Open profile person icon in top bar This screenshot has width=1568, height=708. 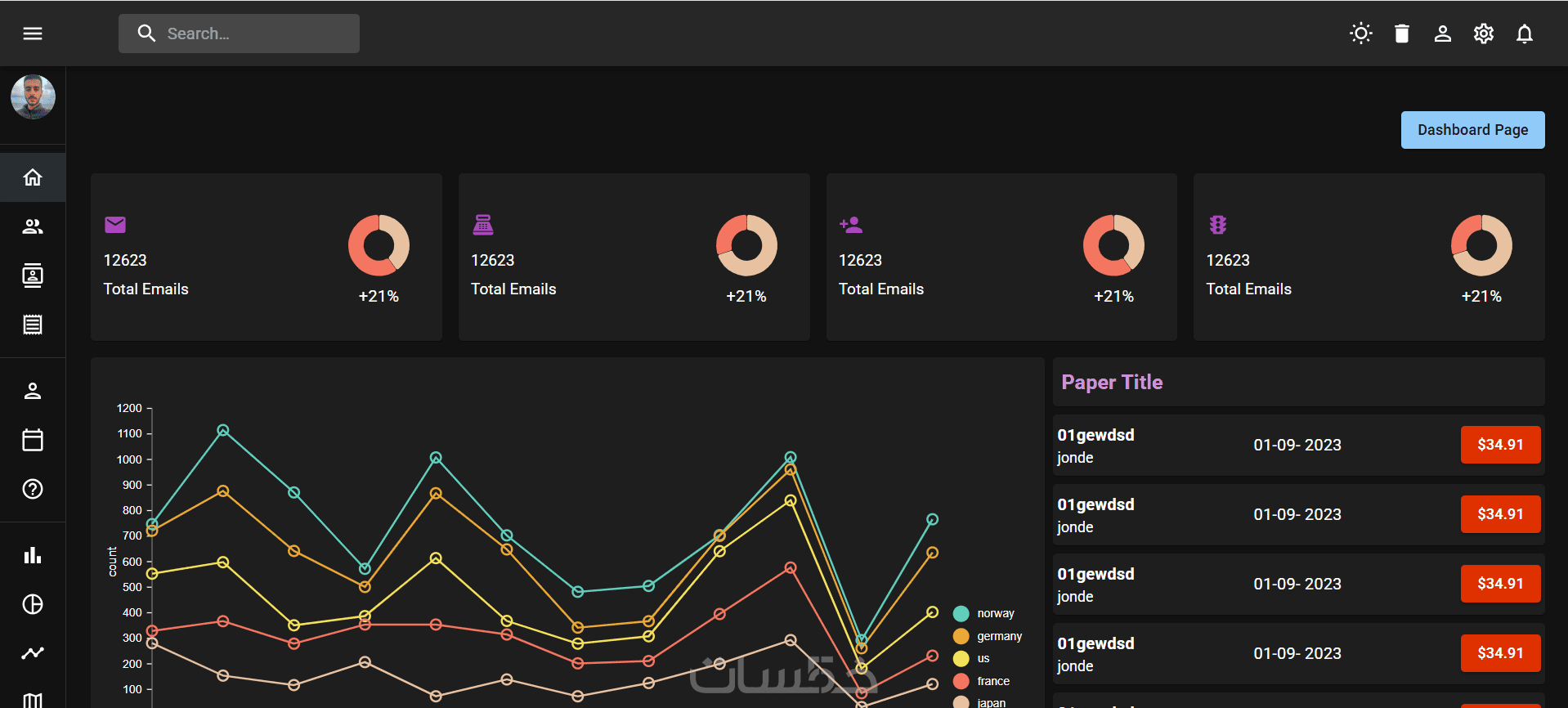pos(1443,34)
